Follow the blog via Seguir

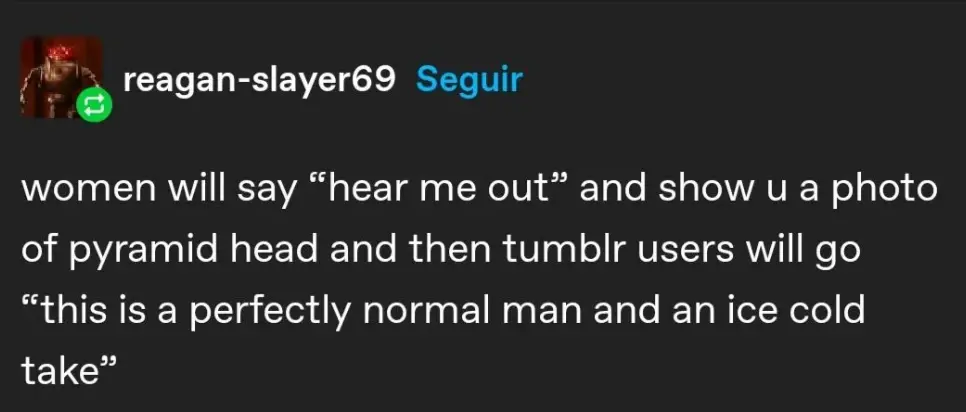[469, 79]
